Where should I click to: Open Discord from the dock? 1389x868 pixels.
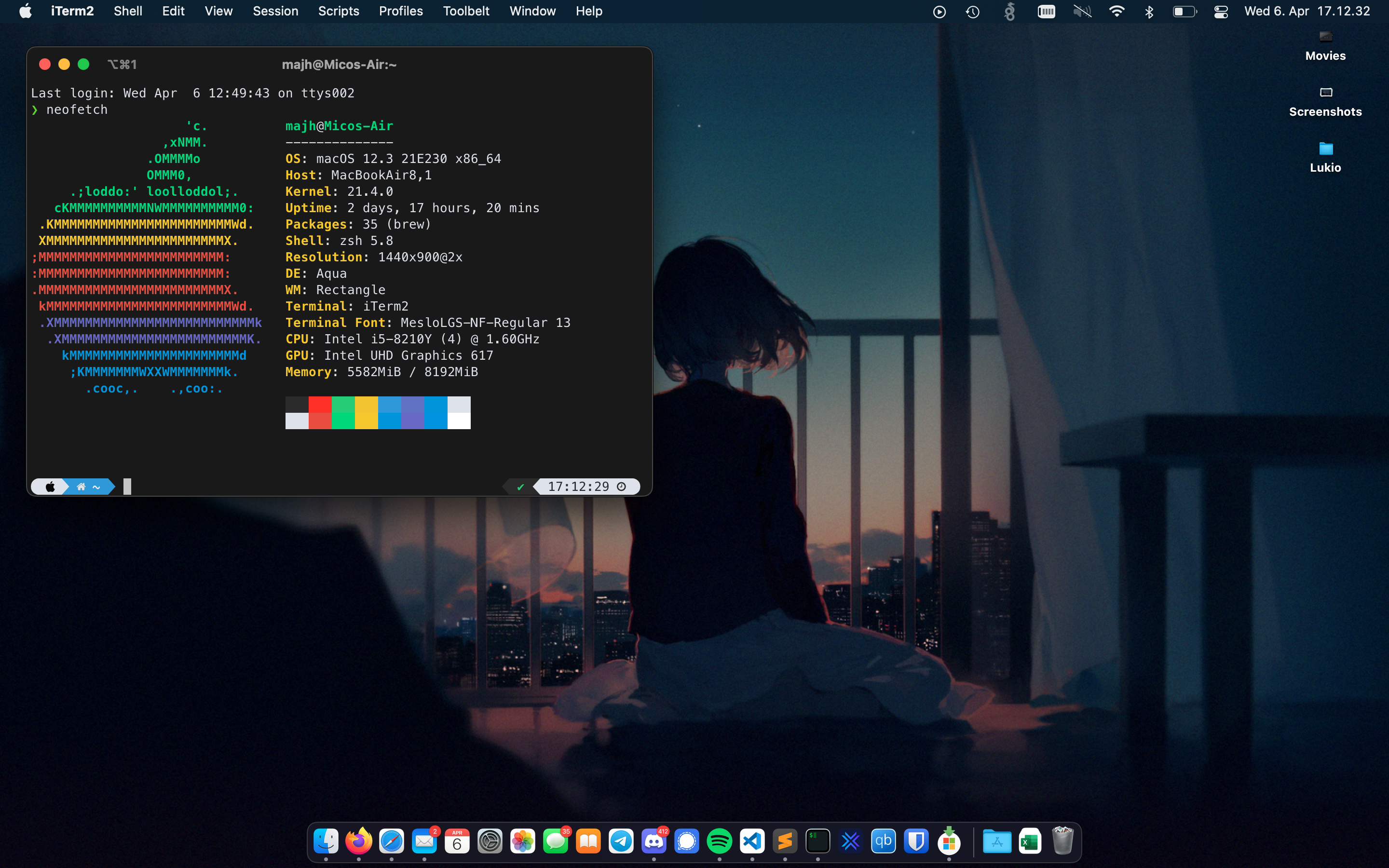pos(654,841)
